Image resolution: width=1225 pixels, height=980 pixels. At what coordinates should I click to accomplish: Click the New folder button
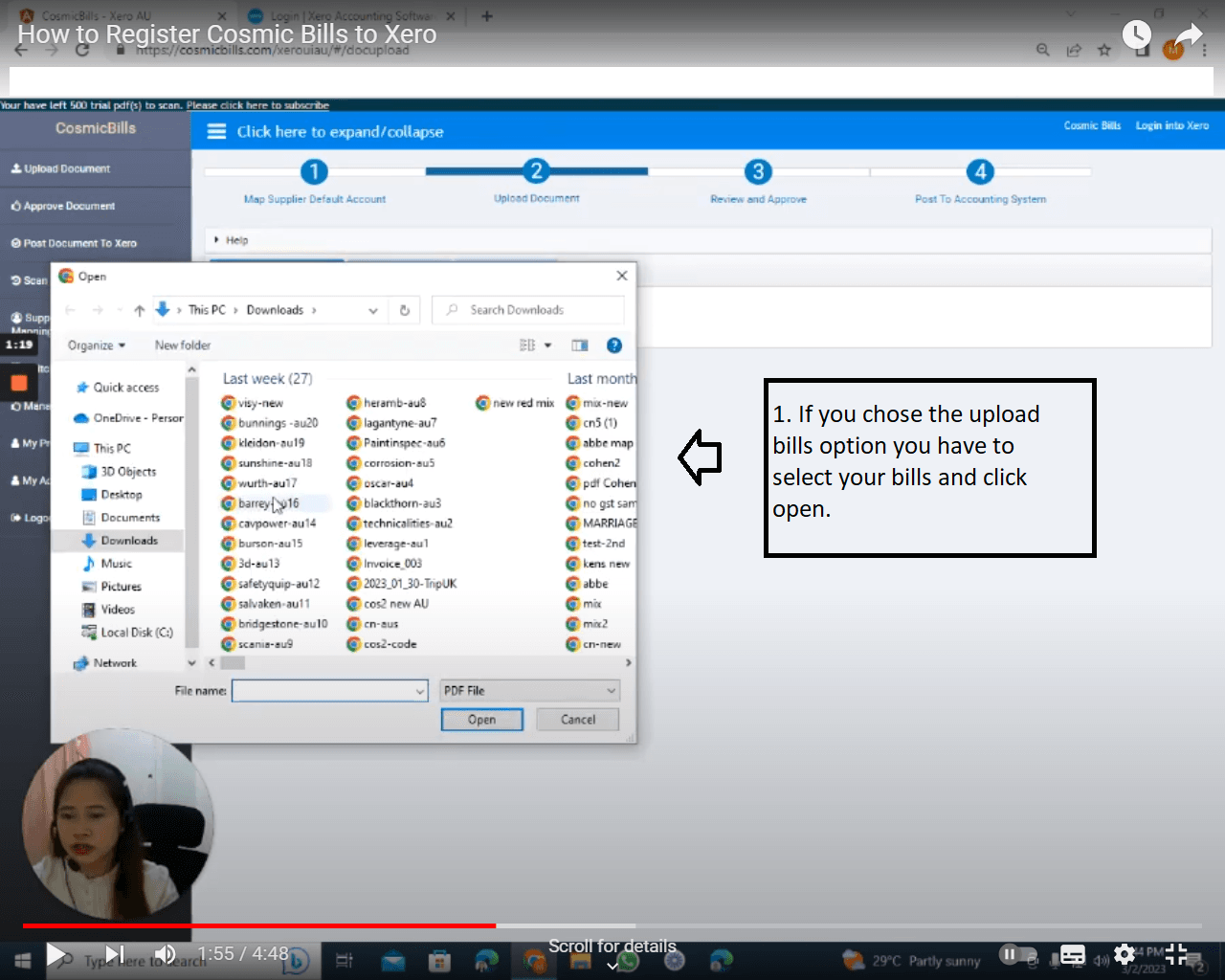[183, 345]
